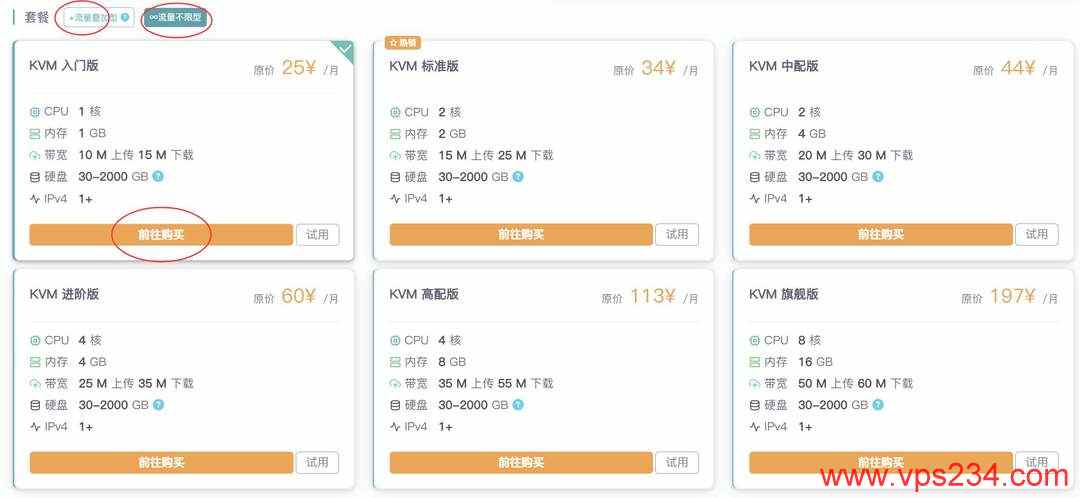Screen dimensions: 1080x498
Task: Show 硬盘 help info in KVM 高配版
Action: (x=518, y=405)
